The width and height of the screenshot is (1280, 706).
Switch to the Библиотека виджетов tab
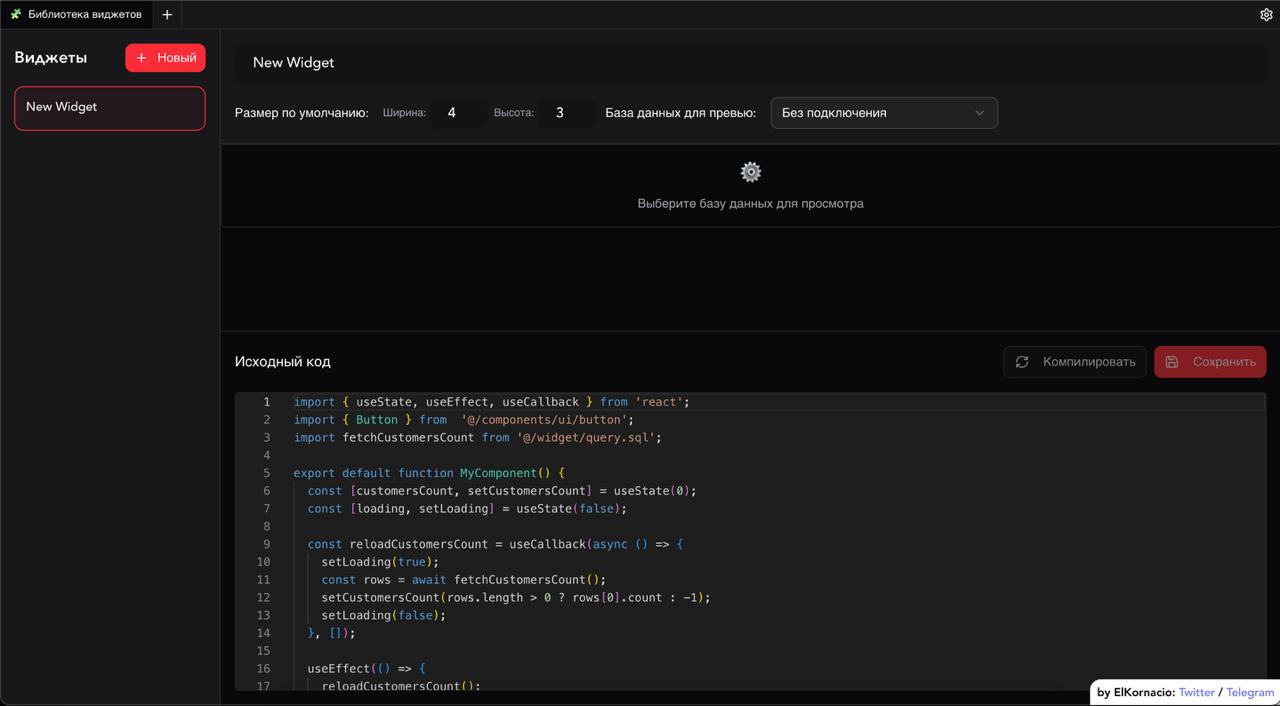pyautogui.click(x=84, y=15)
